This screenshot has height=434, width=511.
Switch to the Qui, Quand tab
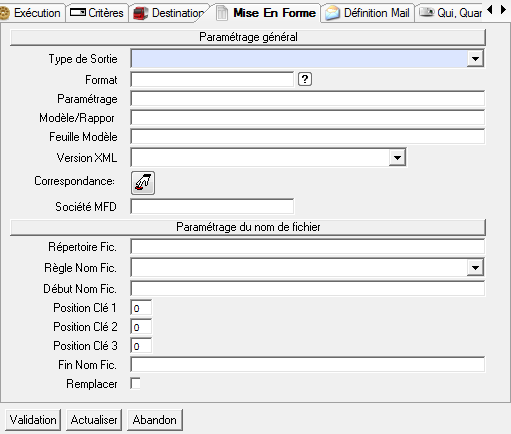[x=450, y=13]
